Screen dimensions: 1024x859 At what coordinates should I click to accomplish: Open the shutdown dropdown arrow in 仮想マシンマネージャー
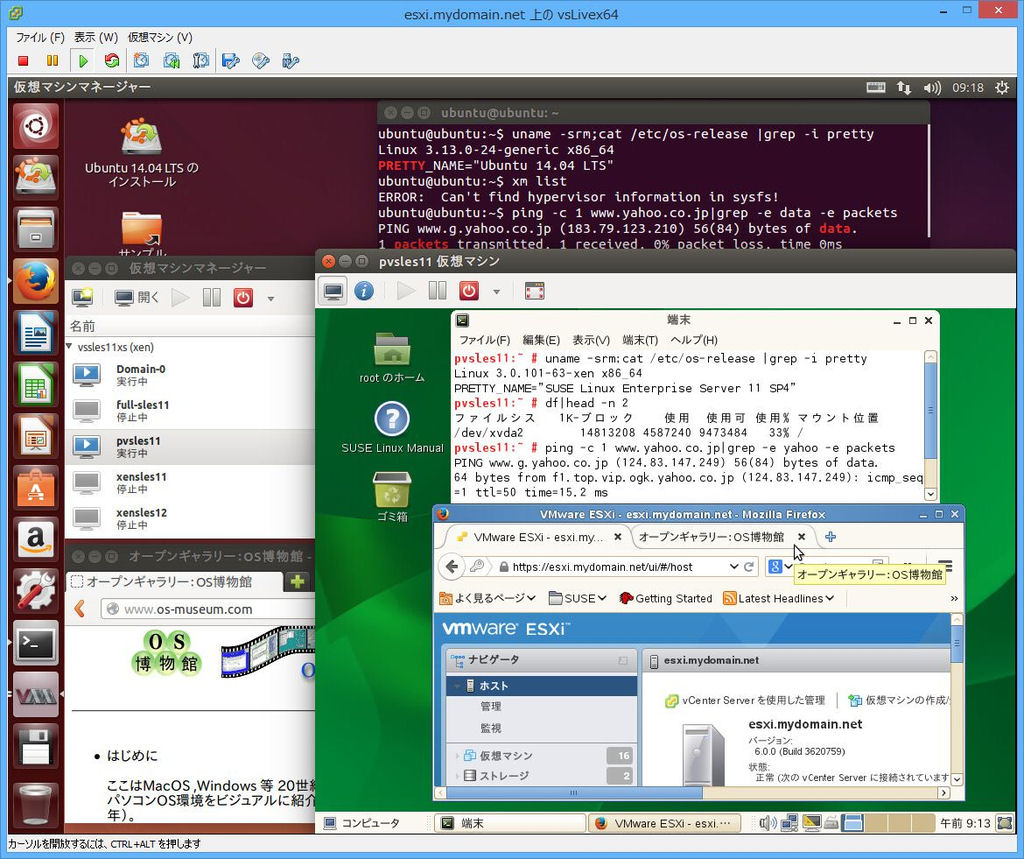point(270,299)
